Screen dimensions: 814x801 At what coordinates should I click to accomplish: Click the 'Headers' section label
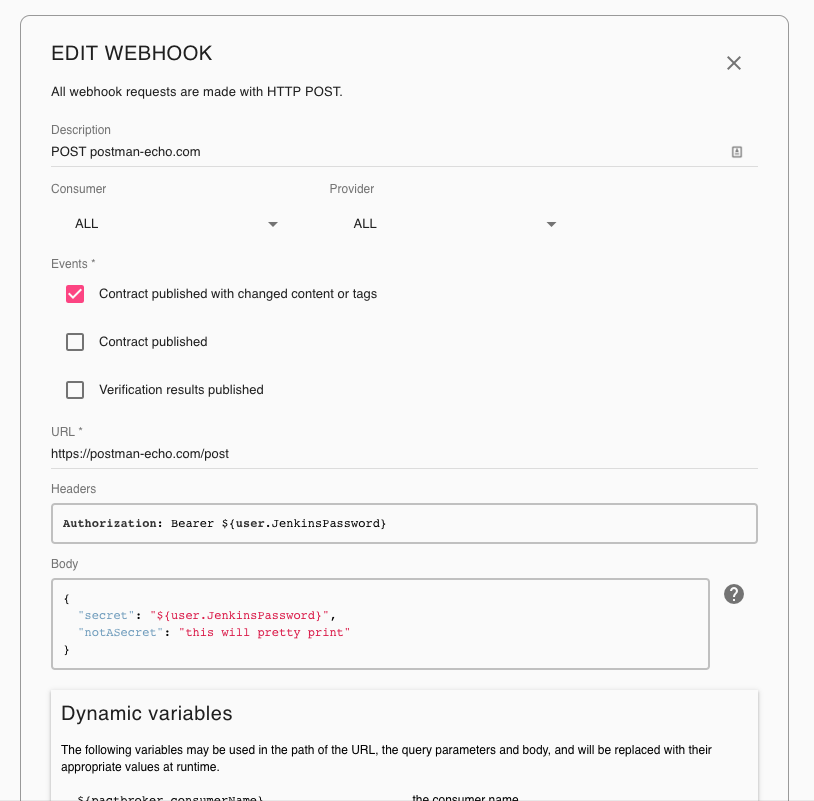(x=74, y=488)
